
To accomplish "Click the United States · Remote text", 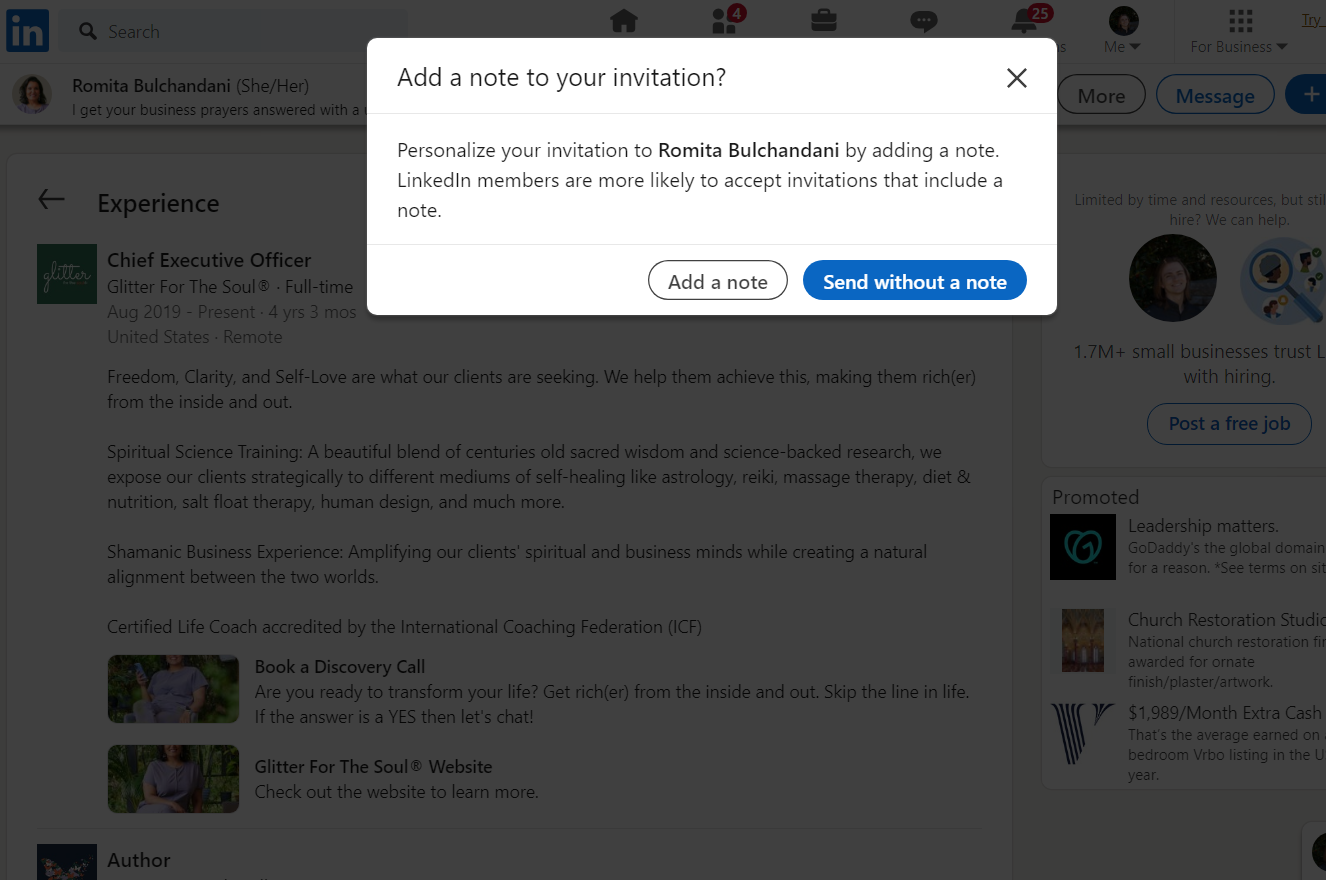I will point(195,337).
